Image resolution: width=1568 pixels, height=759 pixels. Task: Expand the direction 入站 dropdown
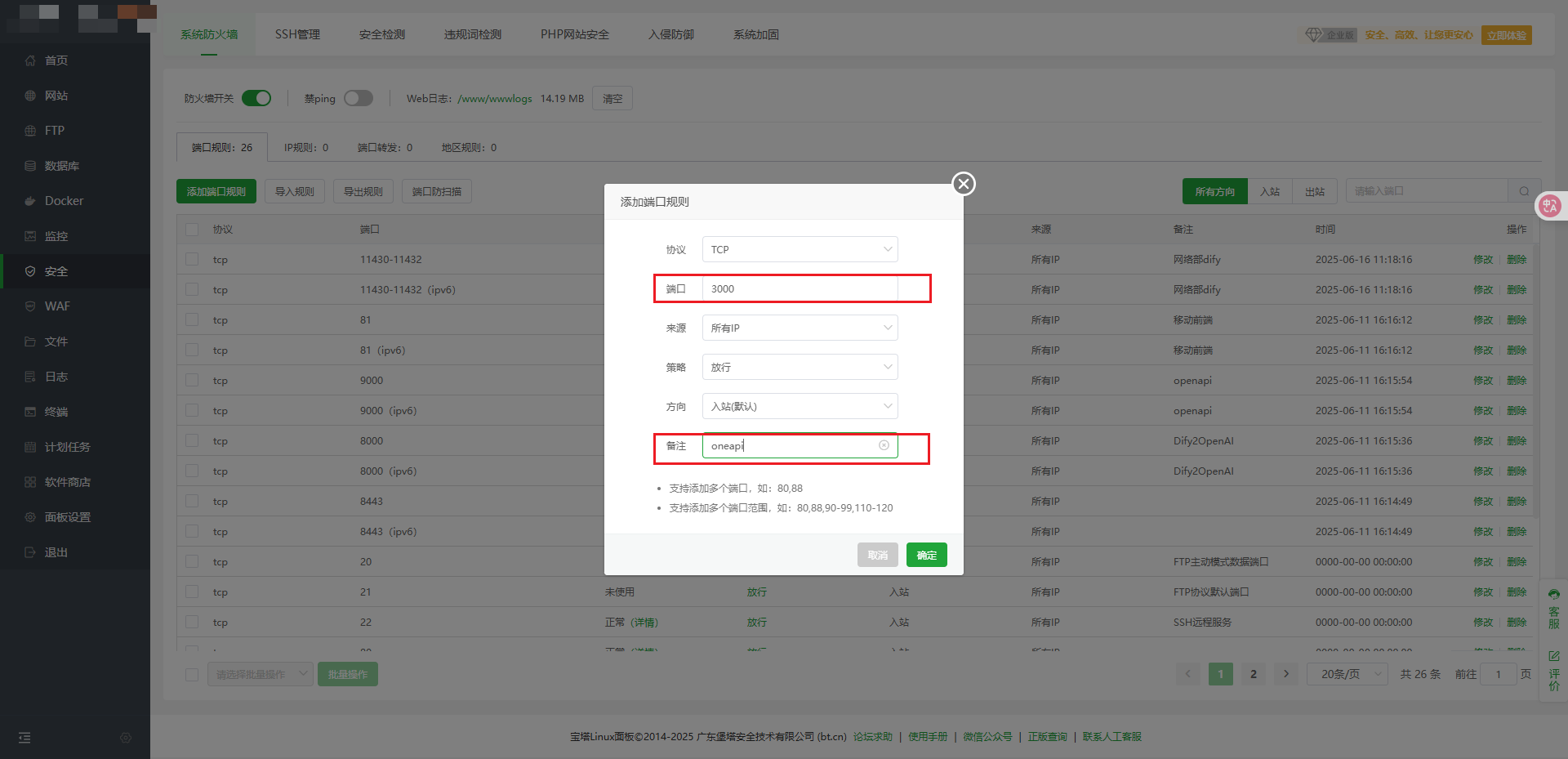click(x=800, y=406)
